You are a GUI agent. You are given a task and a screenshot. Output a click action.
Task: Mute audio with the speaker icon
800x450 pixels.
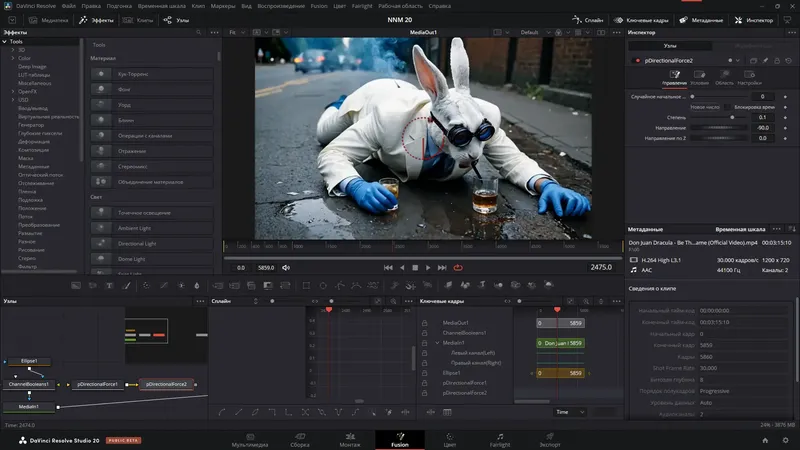pyautogui.click(x=287, y=267)
